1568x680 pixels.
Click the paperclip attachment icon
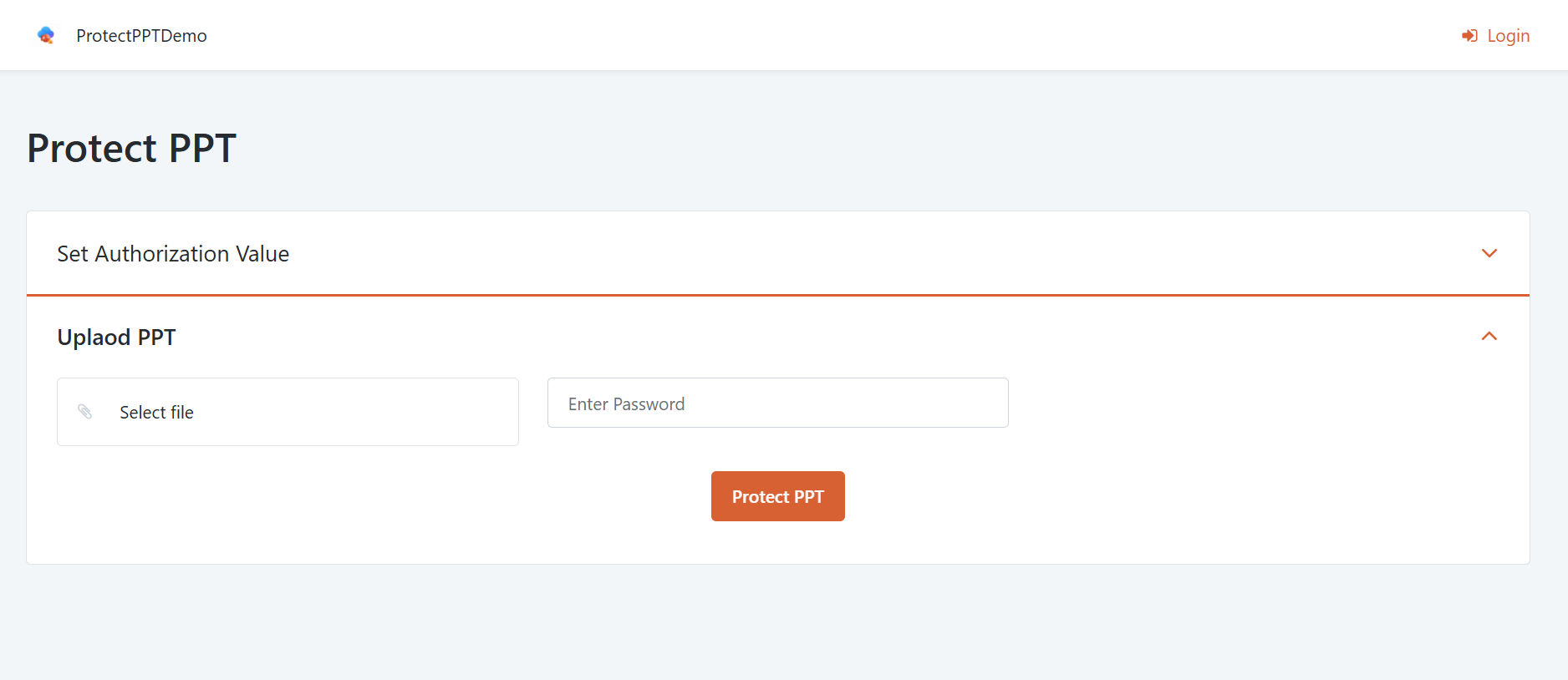click(85, 411)
